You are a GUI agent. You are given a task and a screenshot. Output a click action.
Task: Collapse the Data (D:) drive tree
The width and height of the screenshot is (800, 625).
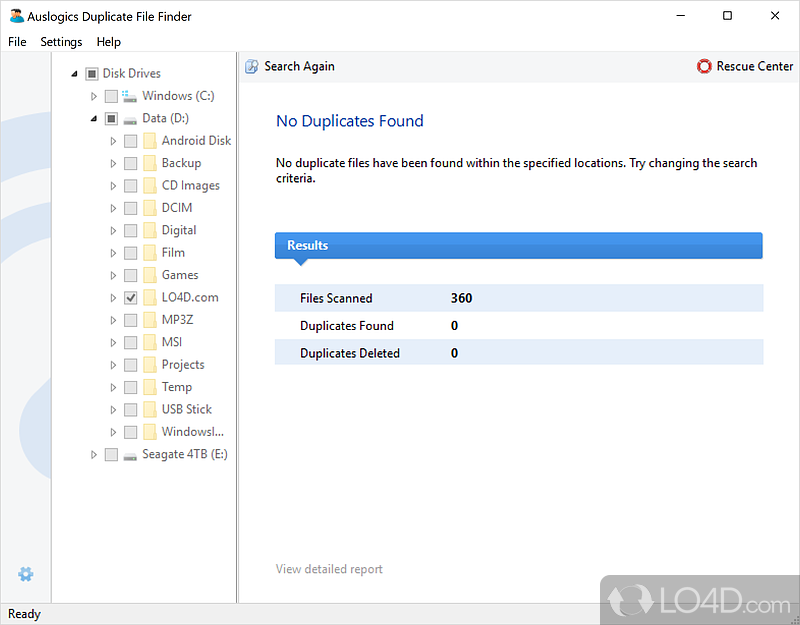tap(94, 118)
